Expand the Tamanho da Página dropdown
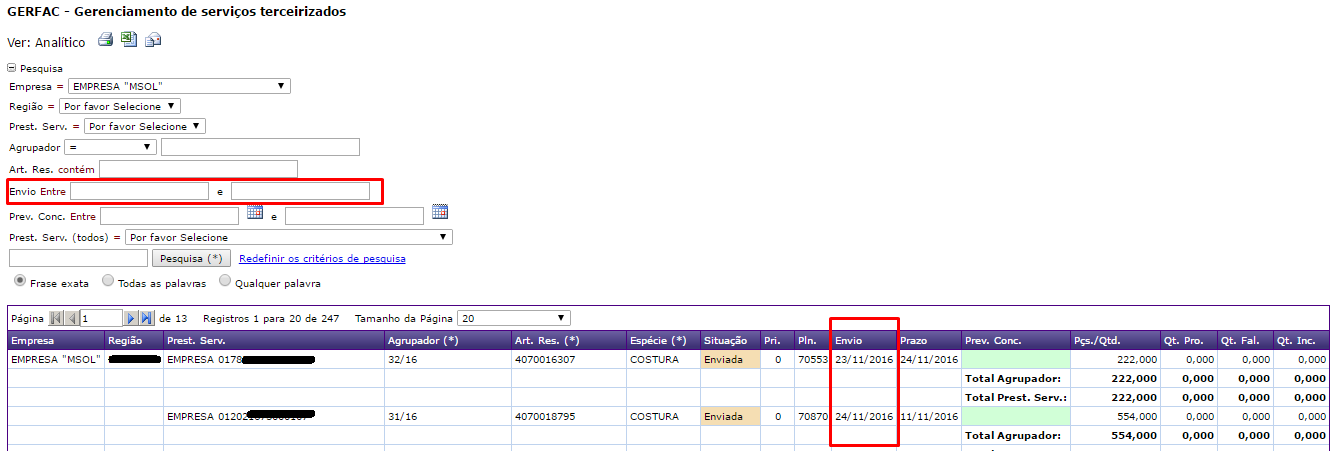This screenshot has width=1337, height=456. coord(513,318)
